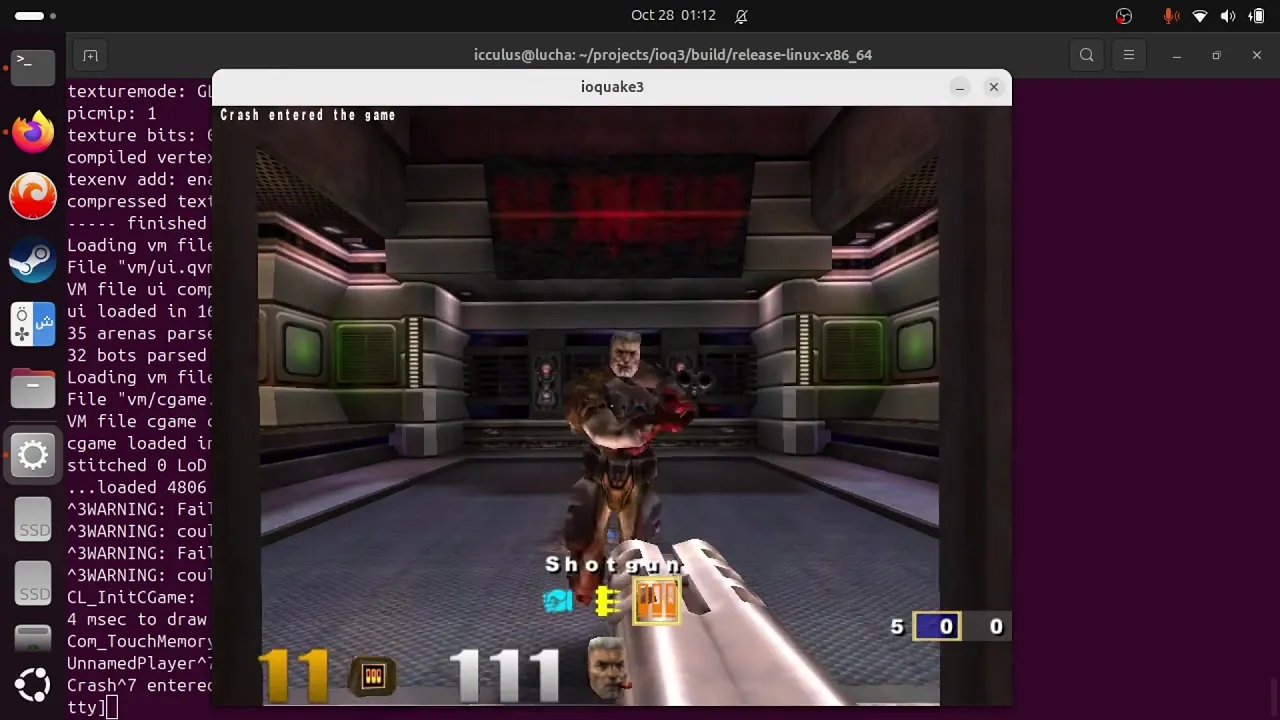Open a new tab in the terminal window
Screen dimensions: 1280x720
point(90,55)
